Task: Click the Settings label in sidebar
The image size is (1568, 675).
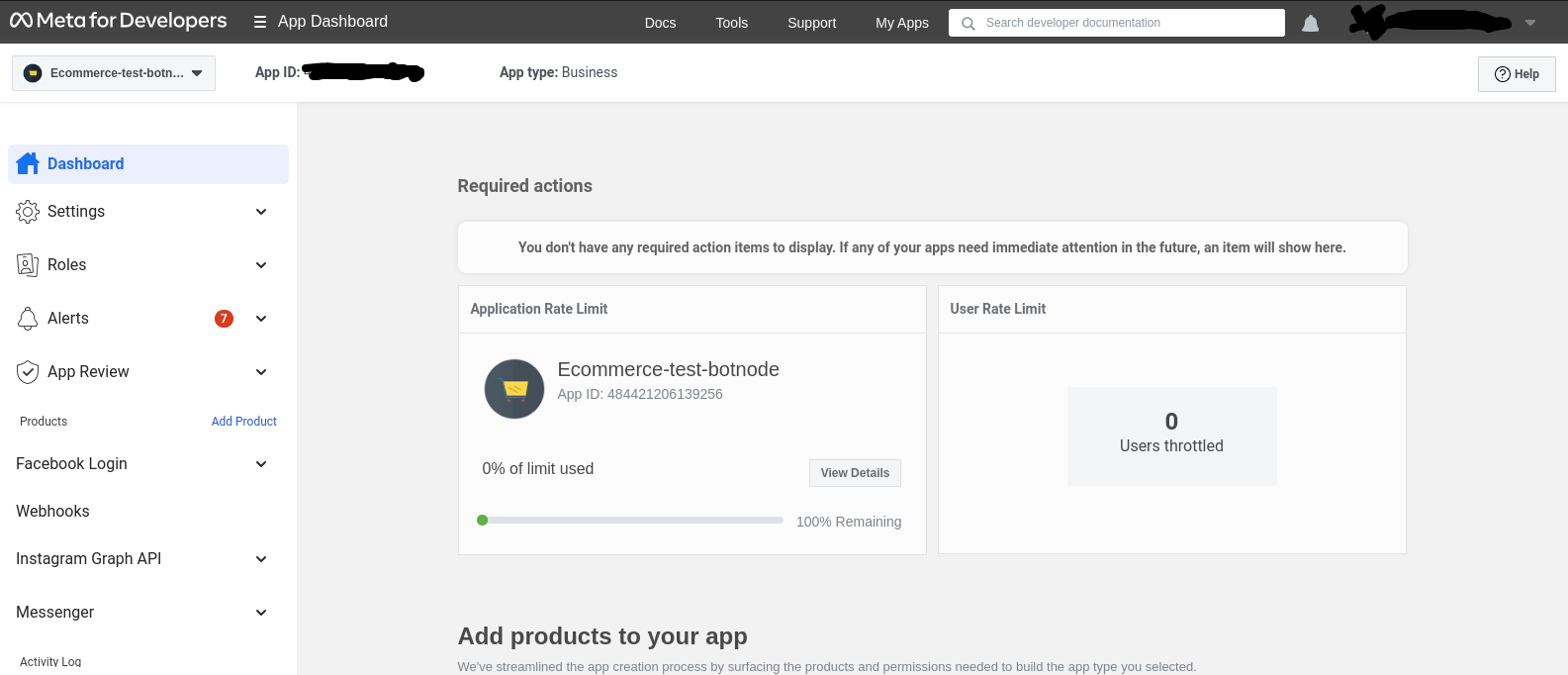Action: coord(76,211)
